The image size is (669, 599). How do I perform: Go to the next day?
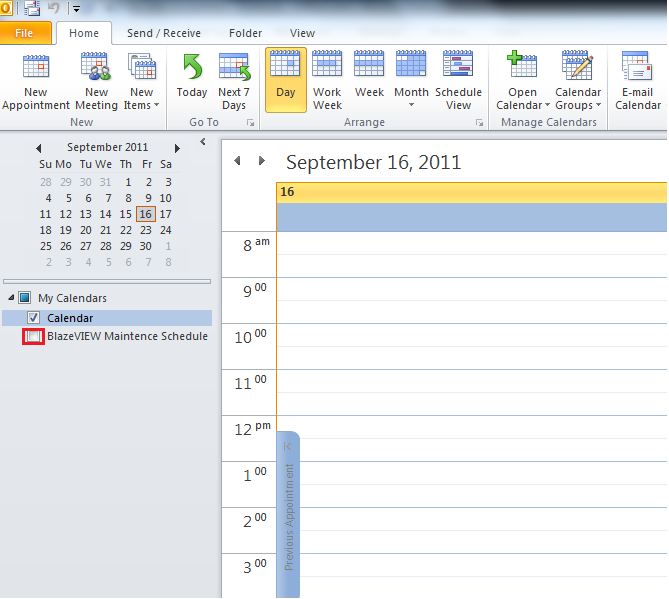point(262,161)
